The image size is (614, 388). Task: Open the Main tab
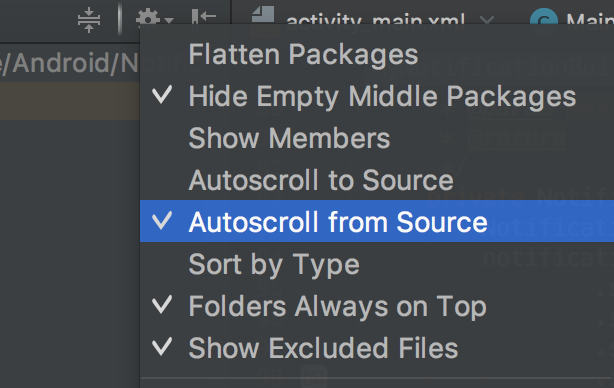[x=590, y=19]
